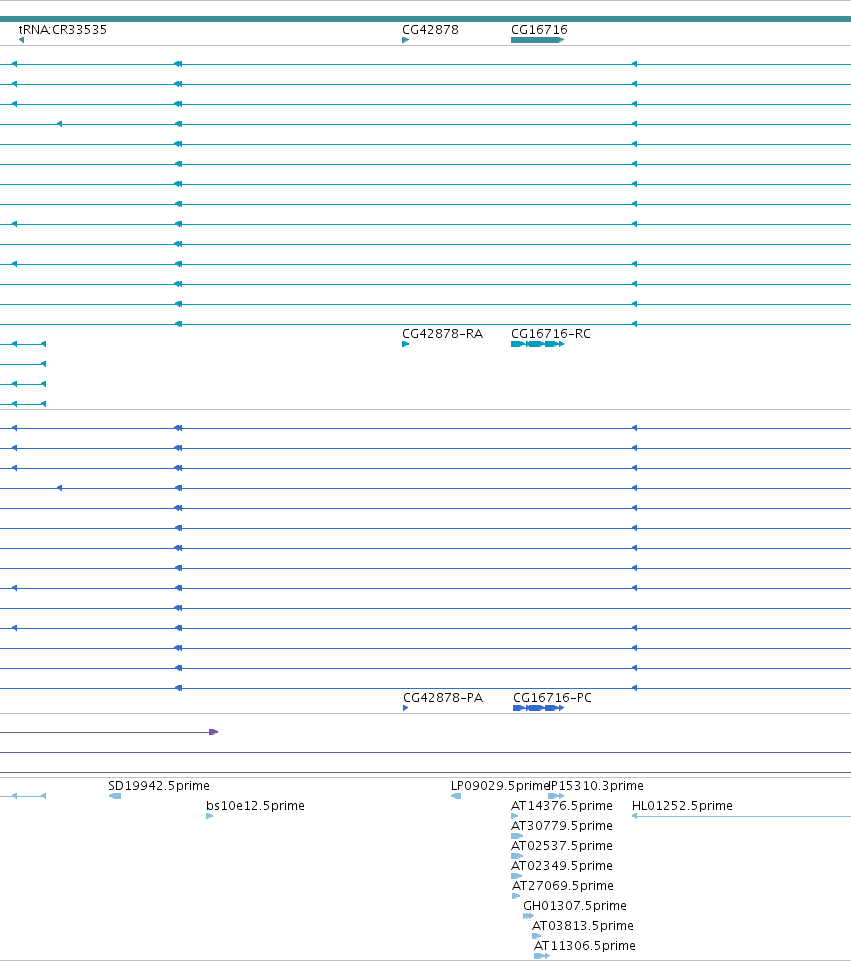Click the AT02349.5prime EST glyph

click(x=516, y=876)
